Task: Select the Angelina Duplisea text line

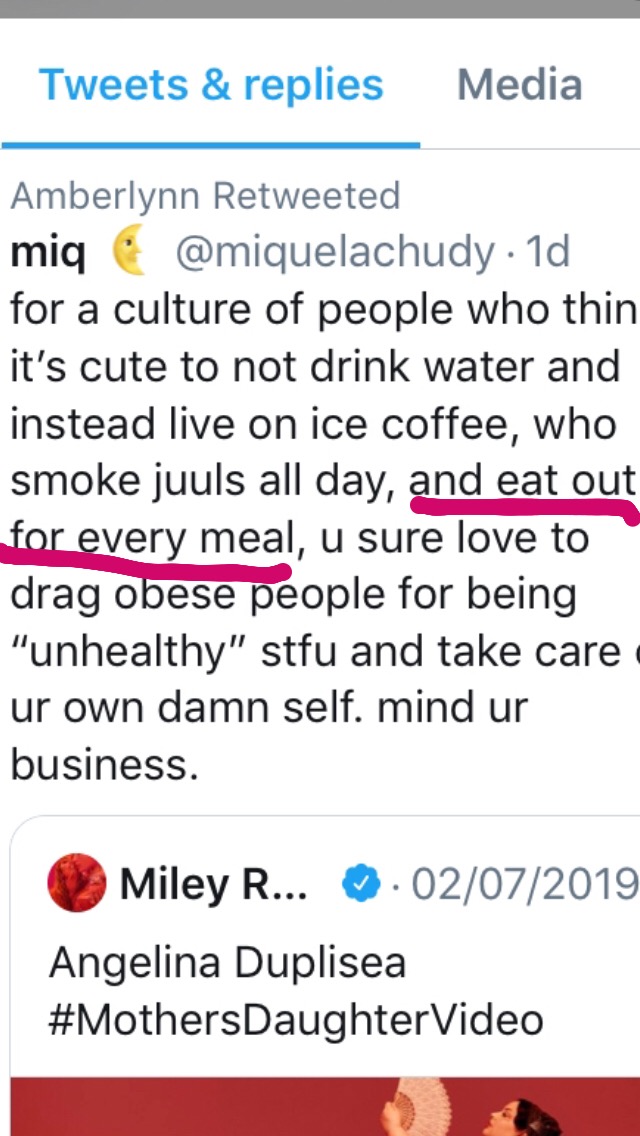Action: (227, 964)
